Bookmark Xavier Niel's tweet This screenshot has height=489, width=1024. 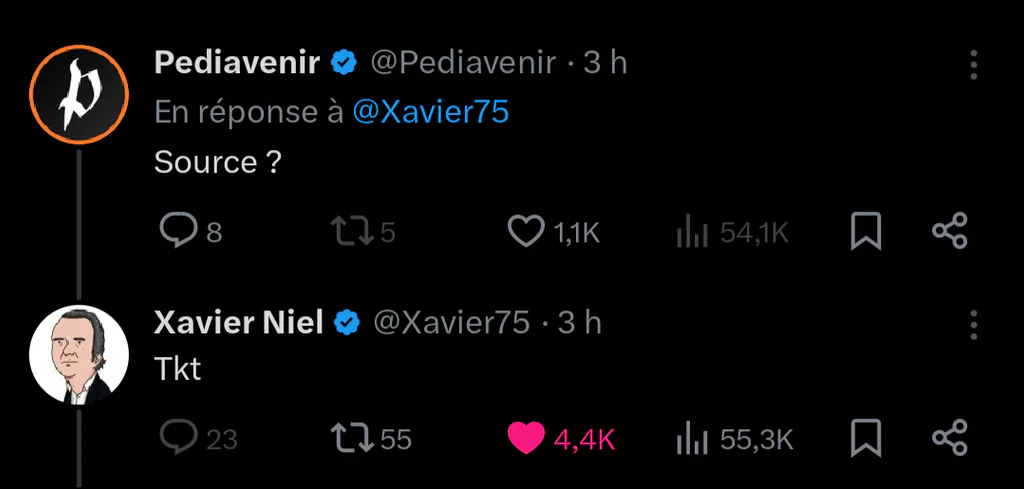[866, 438]
